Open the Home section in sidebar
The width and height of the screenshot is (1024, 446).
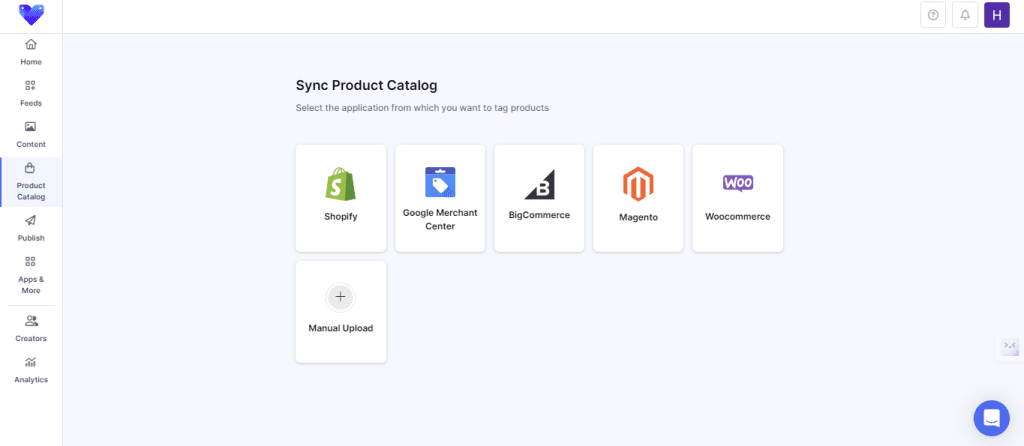31,52
